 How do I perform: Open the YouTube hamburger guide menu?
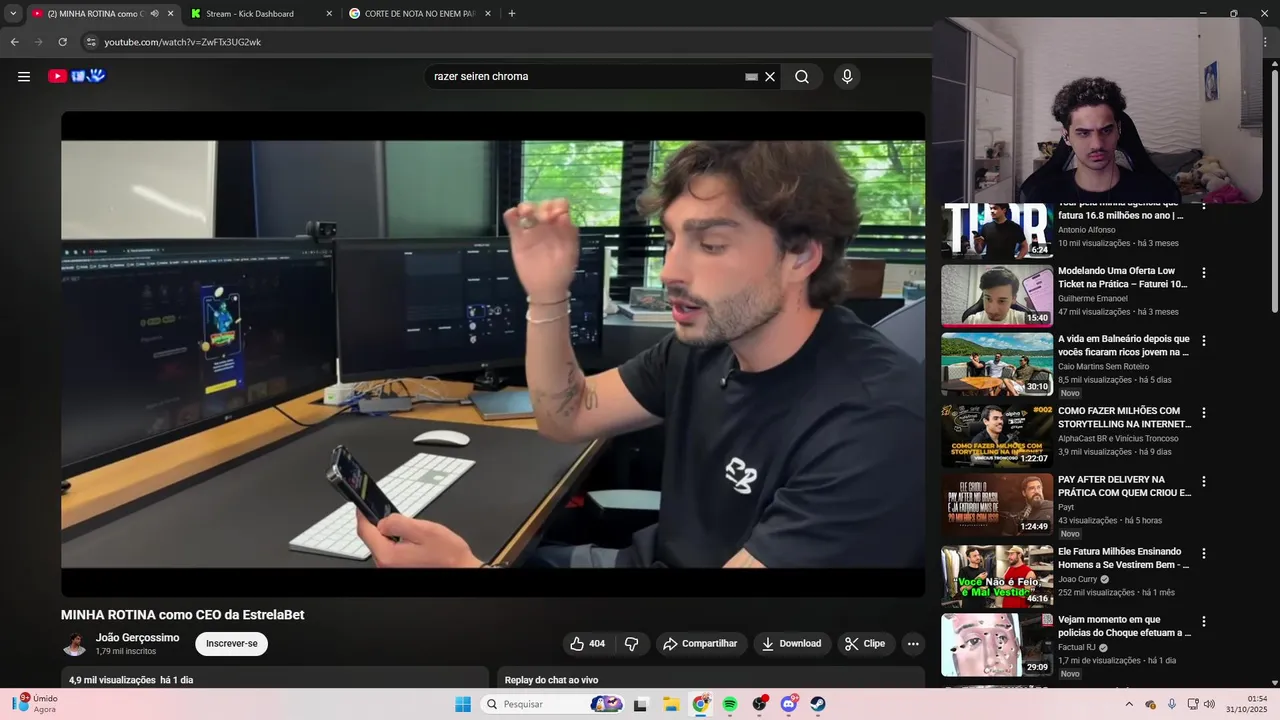(x=24, y=76)
